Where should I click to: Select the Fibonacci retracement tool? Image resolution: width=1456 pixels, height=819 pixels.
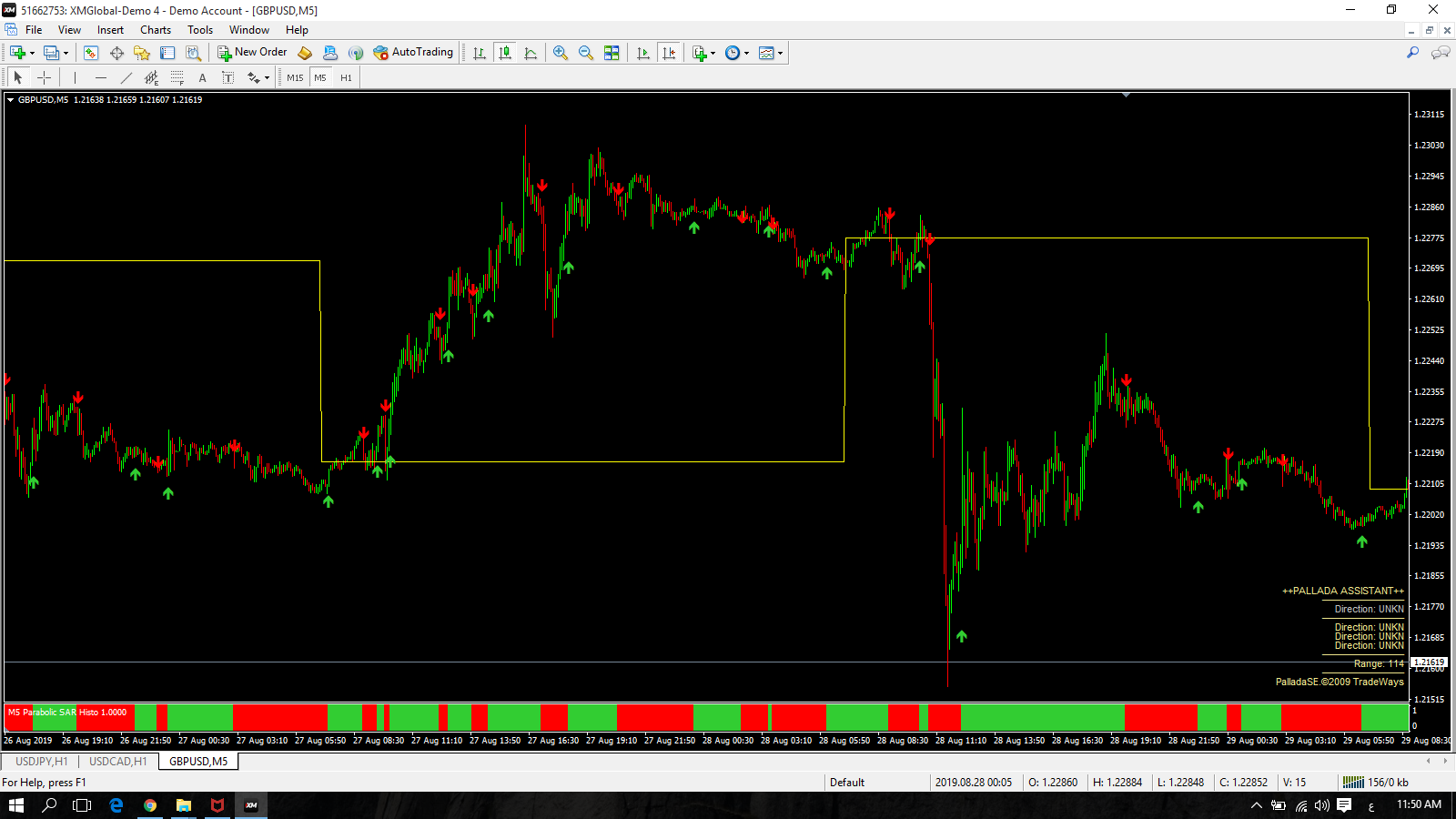(177, 78)
